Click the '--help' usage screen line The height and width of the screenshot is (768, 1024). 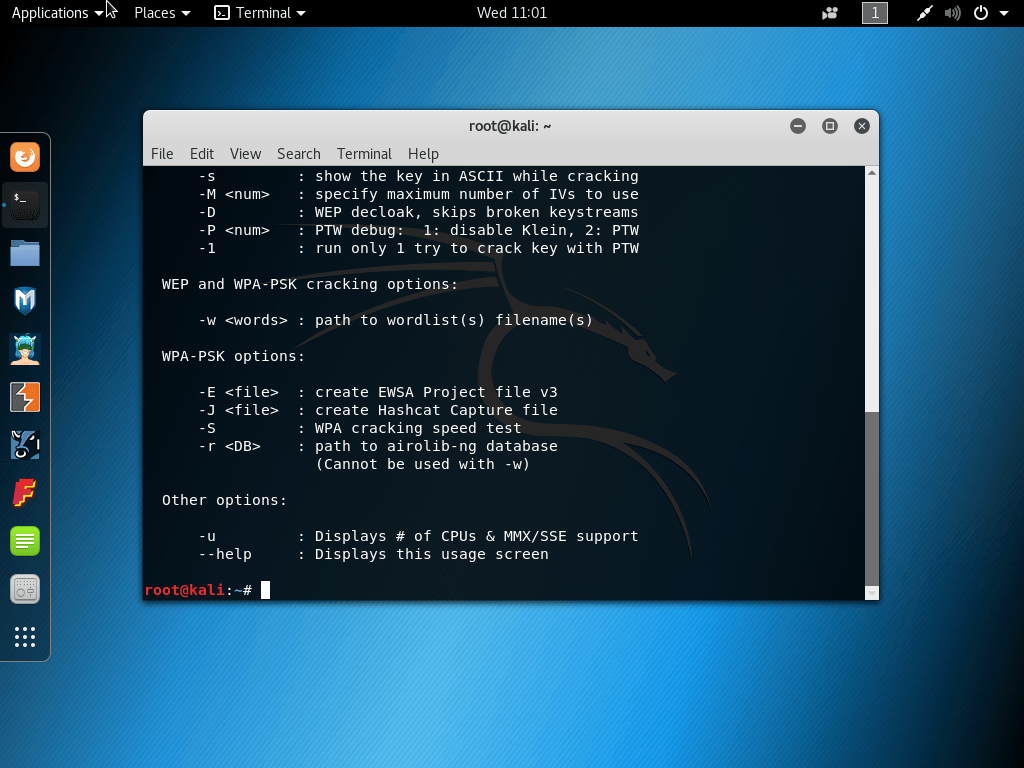pyautogui.click(x=374, y=554)
